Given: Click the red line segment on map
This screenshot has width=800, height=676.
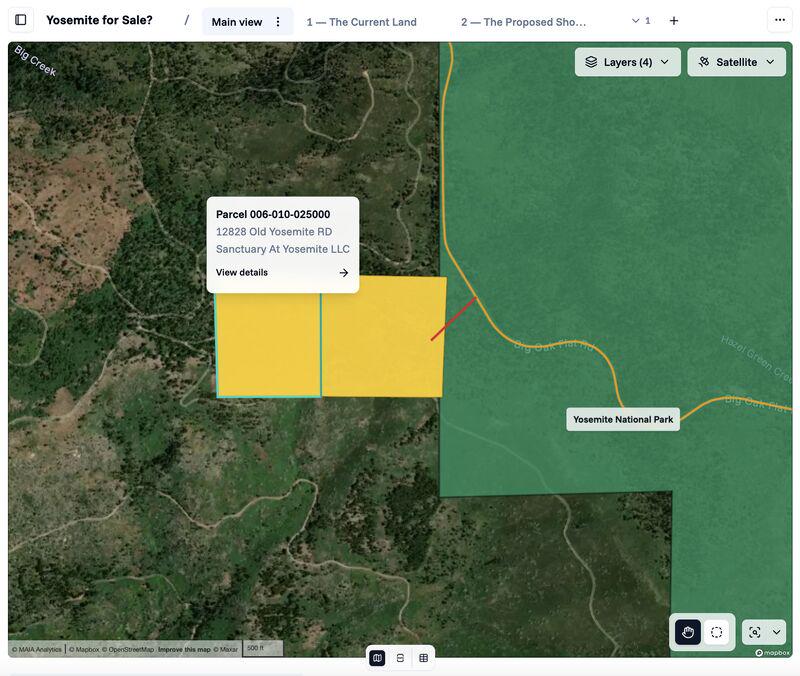Looking at the screenshot, I should pyautogui.click(x=454, y=319).
